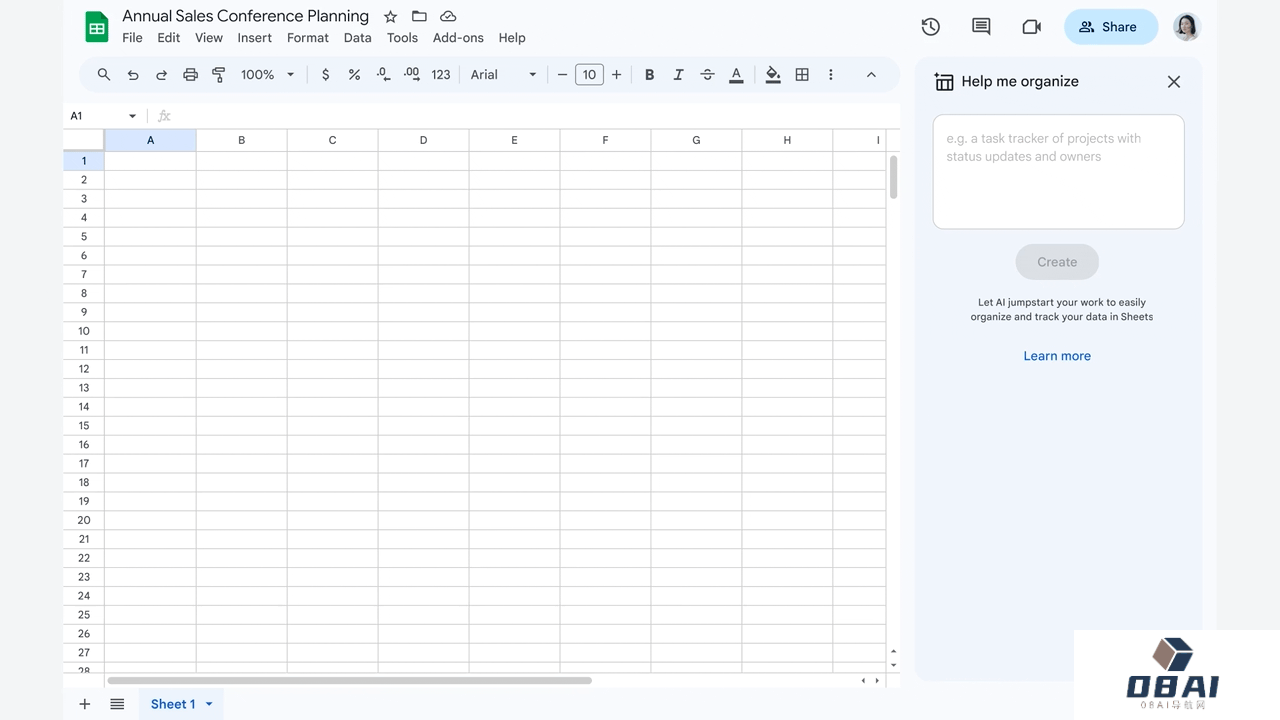
Task: Expand the Arial font dropdown
Action: pyautogui.click(x=503, y=75)
